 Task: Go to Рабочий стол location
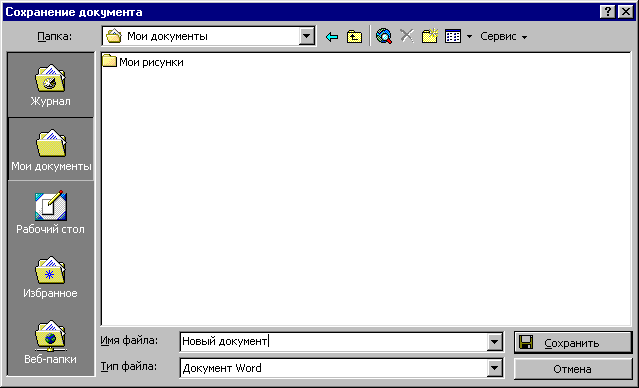pyautogui.click(x=51, y=212)
